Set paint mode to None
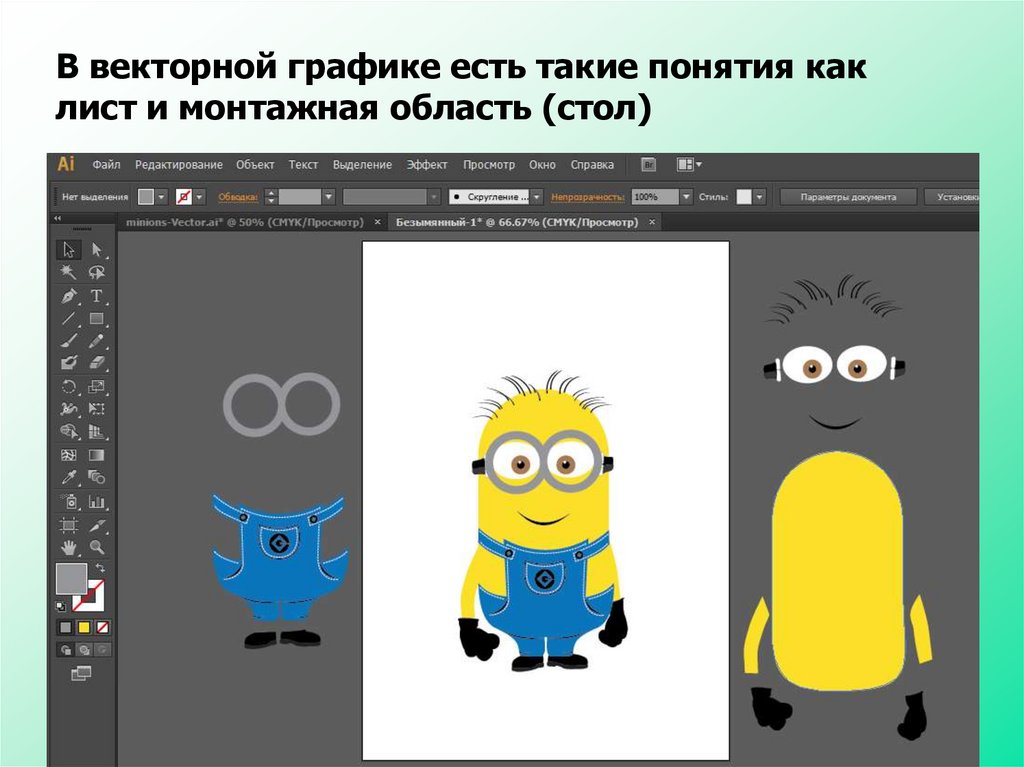1024x767 pixels. tap(102, 627)
